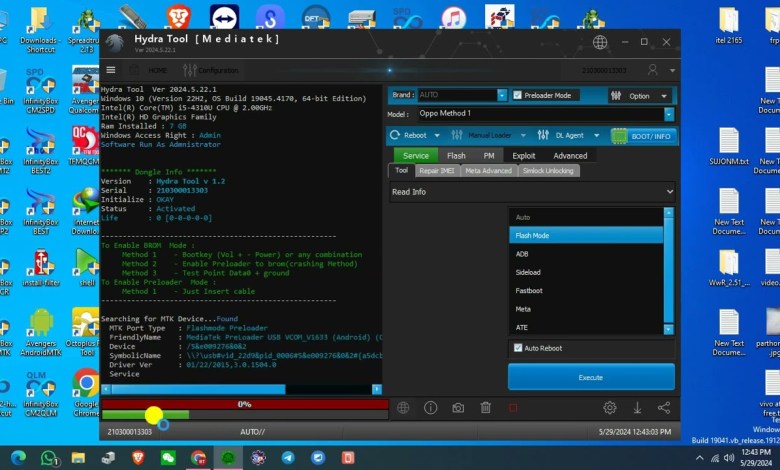
Task: Open the hamburger menu in Hydra Tool
Action: point(111,70)
